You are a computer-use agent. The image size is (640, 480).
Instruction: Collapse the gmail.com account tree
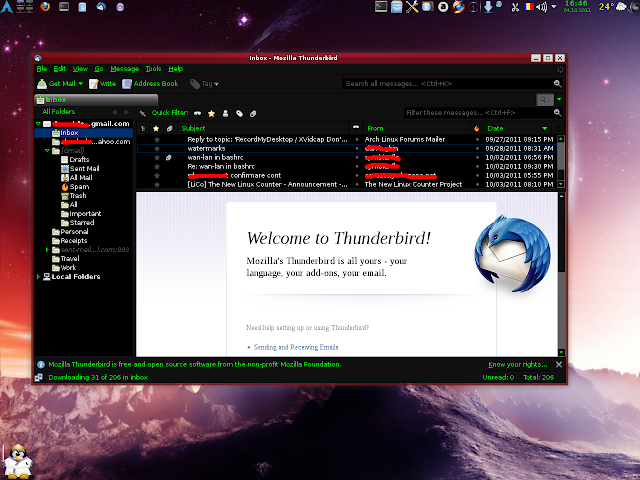(38, 123)
